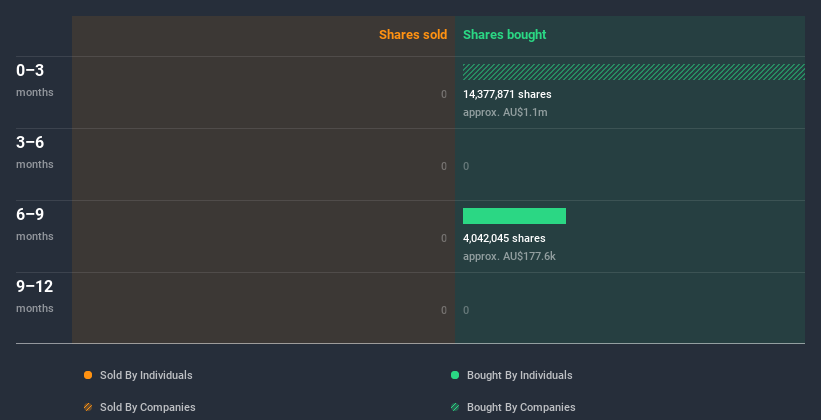Viewport: 821px width, 420px height.
Task: Click the green Bought By Individuals legend dot
Action: [455, 375]
